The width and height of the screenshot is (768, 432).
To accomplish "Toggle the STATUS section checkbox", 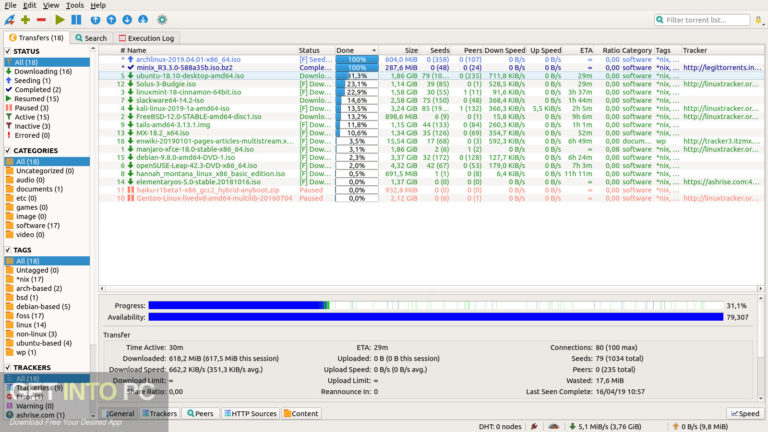I will click(x=9, y=51).
